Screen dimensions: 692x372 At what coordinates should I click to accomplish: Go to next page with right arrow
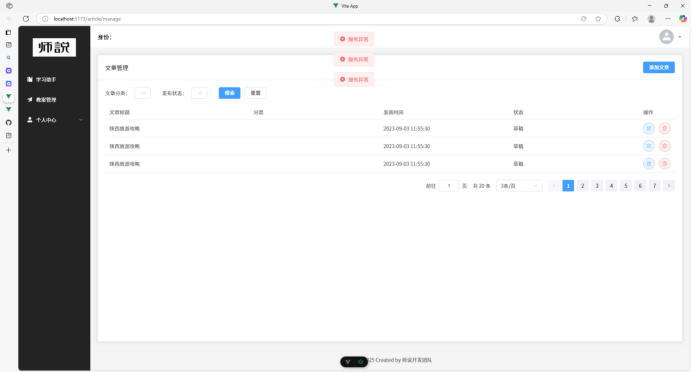(x=669, y=186)
